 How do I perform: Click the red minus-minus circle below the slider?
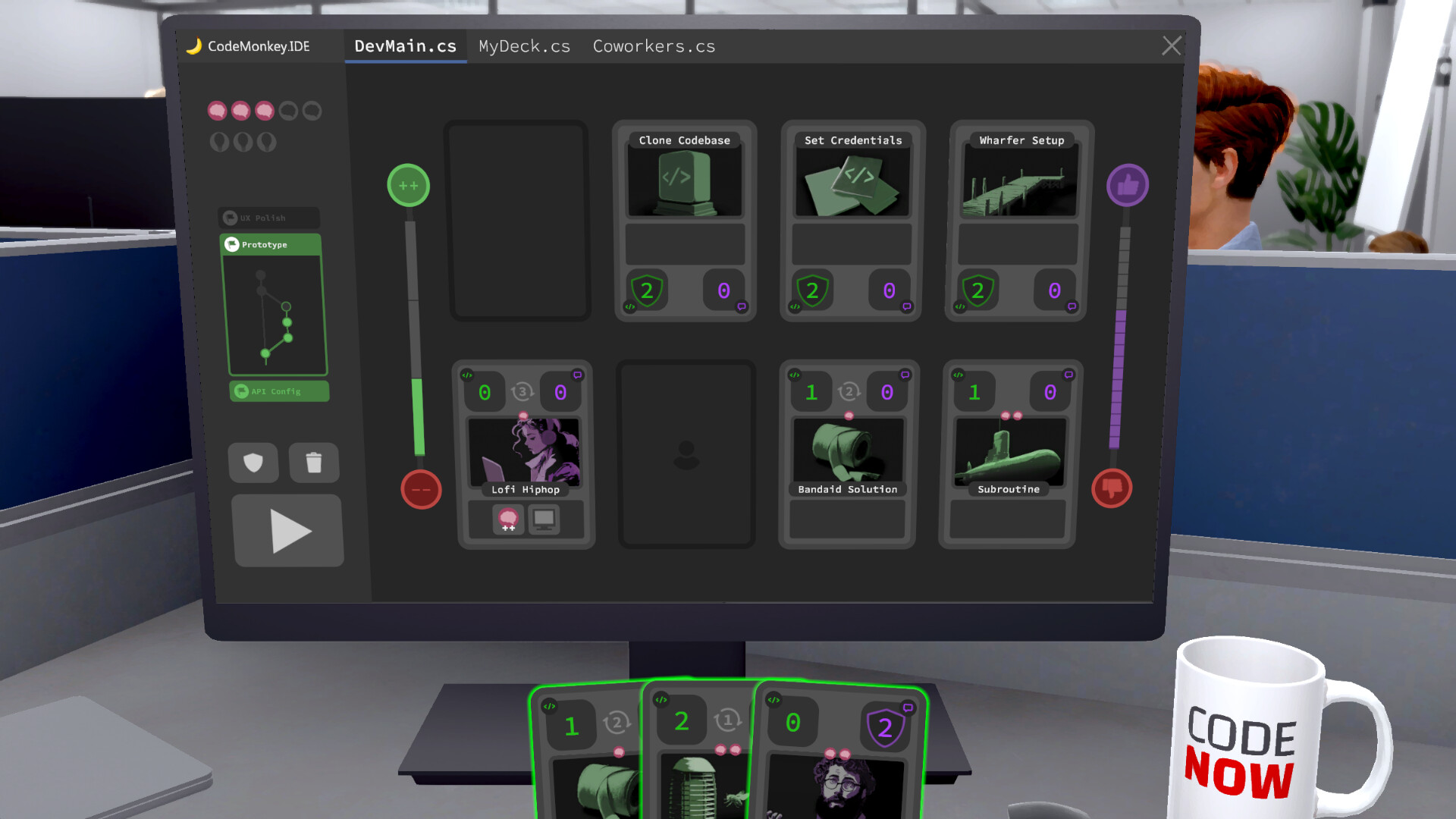(421, 489)
